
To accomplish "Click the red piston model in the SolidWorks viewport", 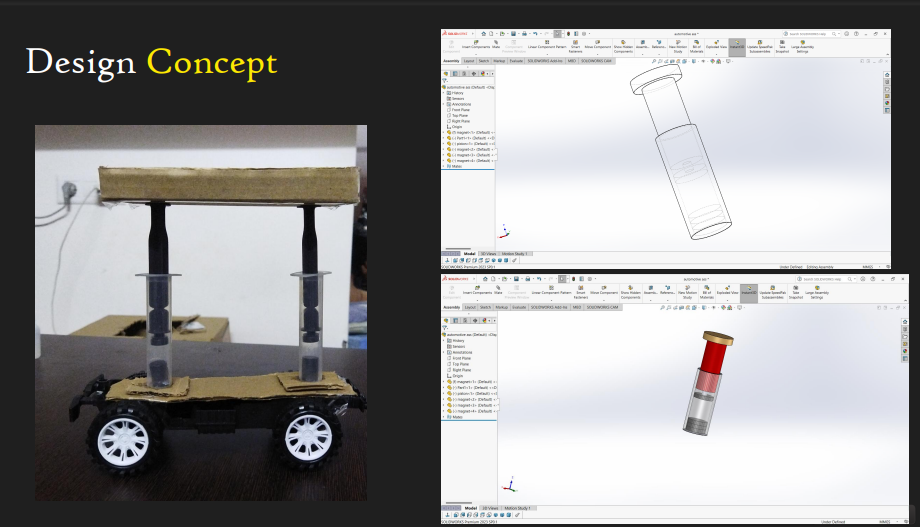I will point(708,383).
